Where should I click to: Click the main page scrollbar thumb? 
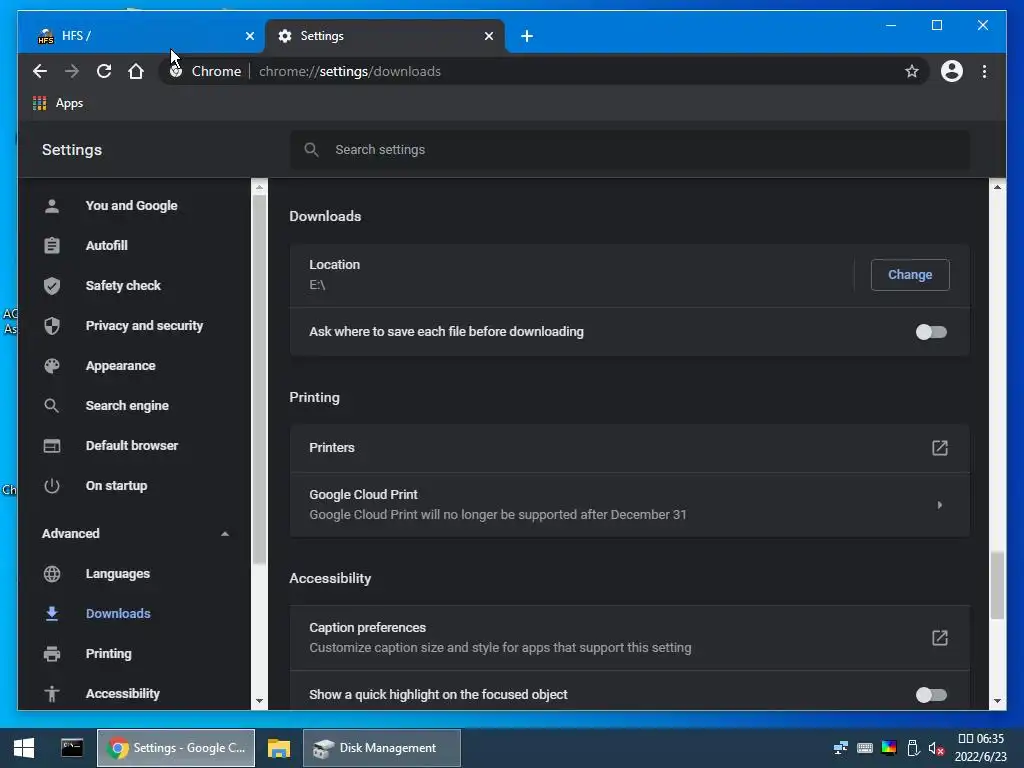(x=997, y=585)
